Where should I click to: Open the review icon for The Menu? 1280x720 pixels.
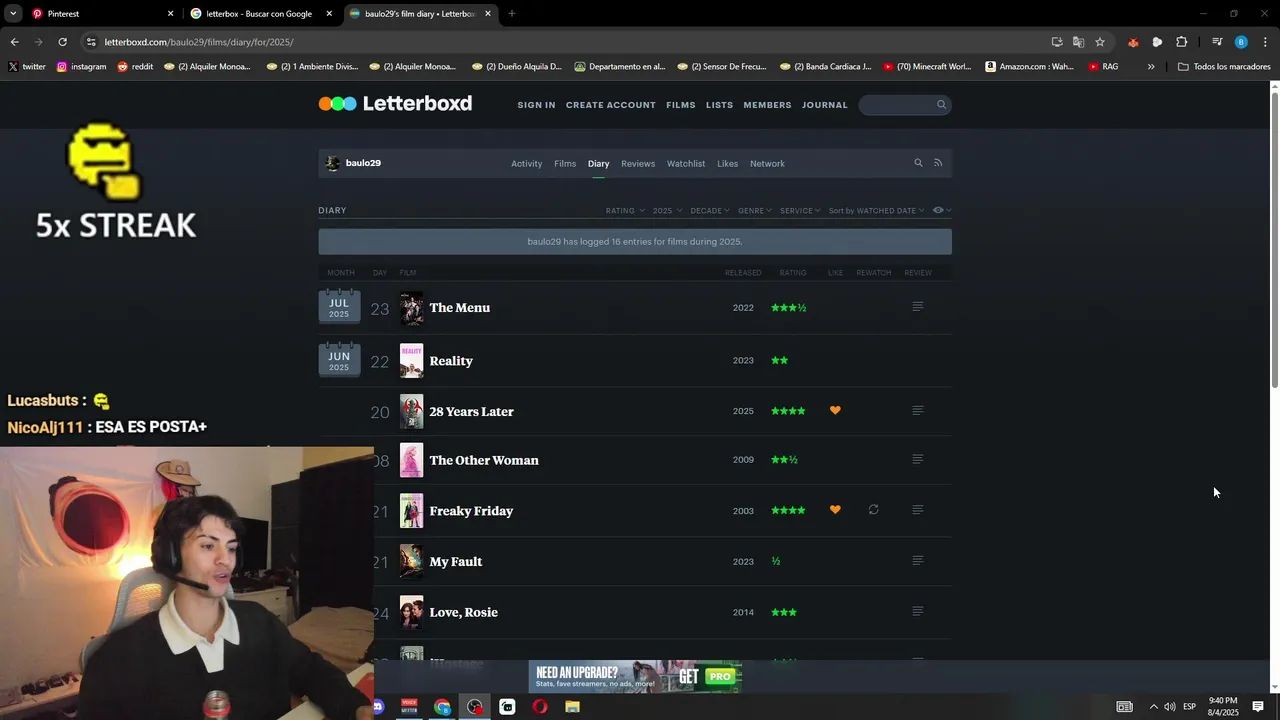tap(917, 307)
